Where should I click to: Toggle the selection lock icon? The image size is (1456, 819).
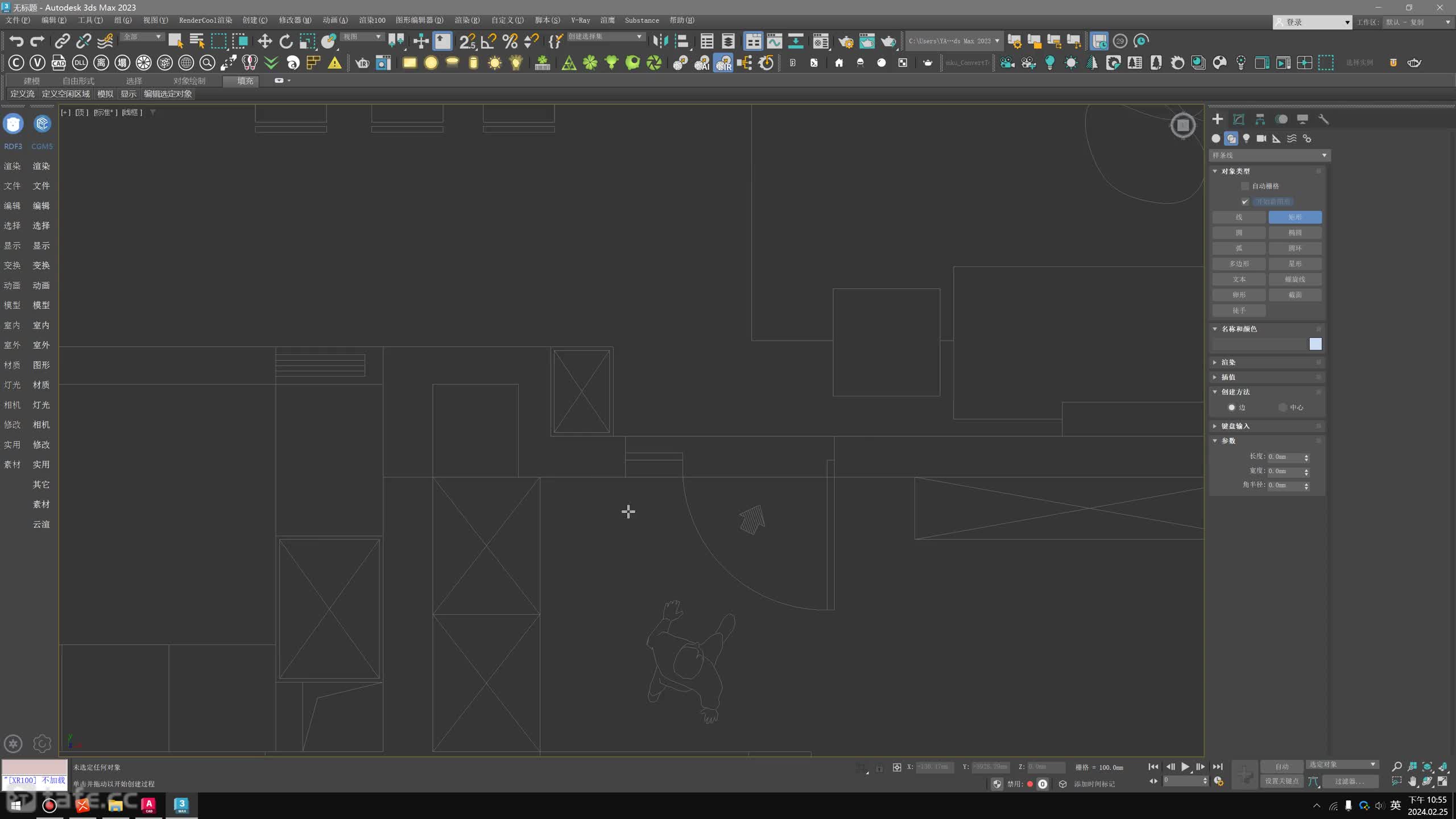point(879,767)
